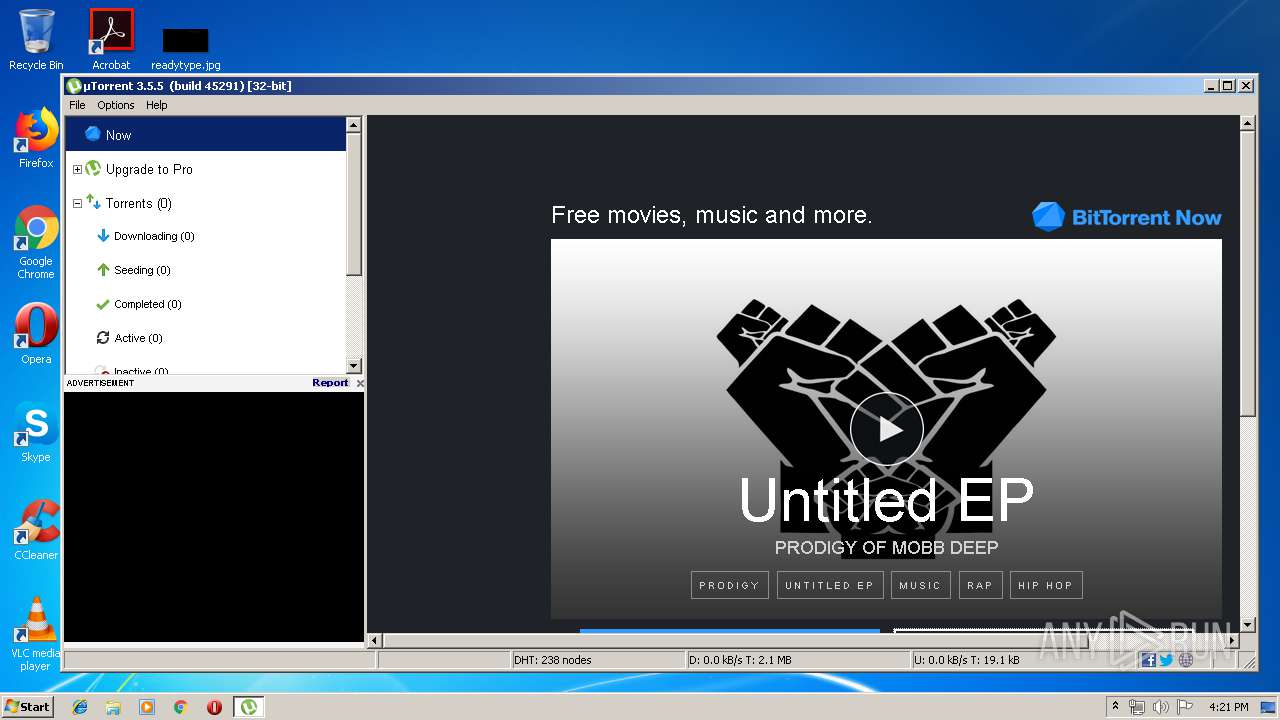
Task: Select the Now item in the sidebar
Action: point(205,134)
